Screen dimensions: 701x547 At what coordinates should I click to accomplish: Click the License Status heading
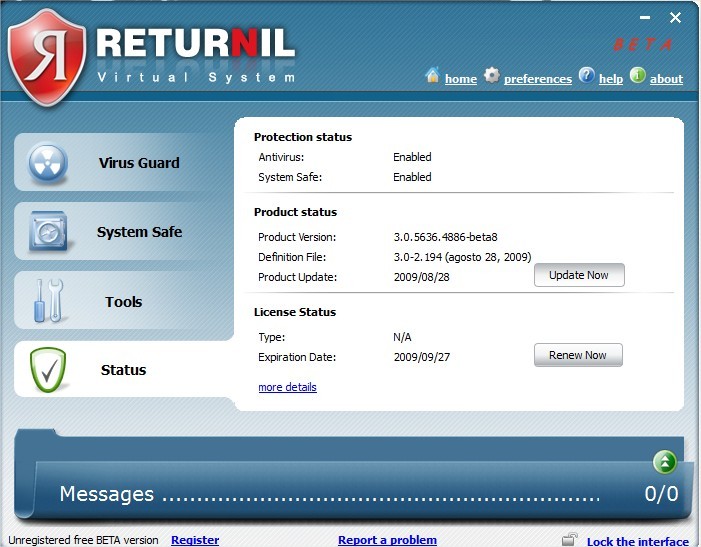coord(295,312)
